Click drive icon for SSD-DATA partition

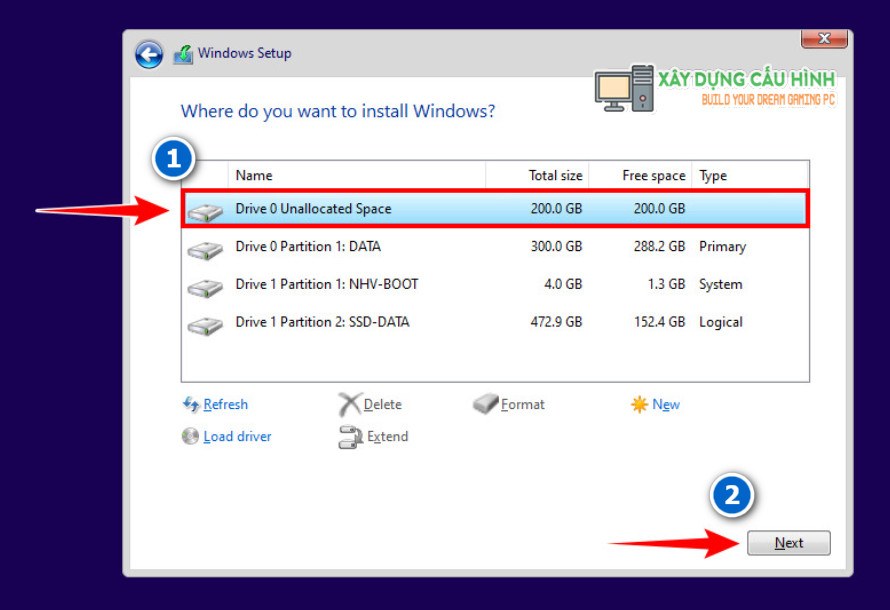click(x=205, y=326)
